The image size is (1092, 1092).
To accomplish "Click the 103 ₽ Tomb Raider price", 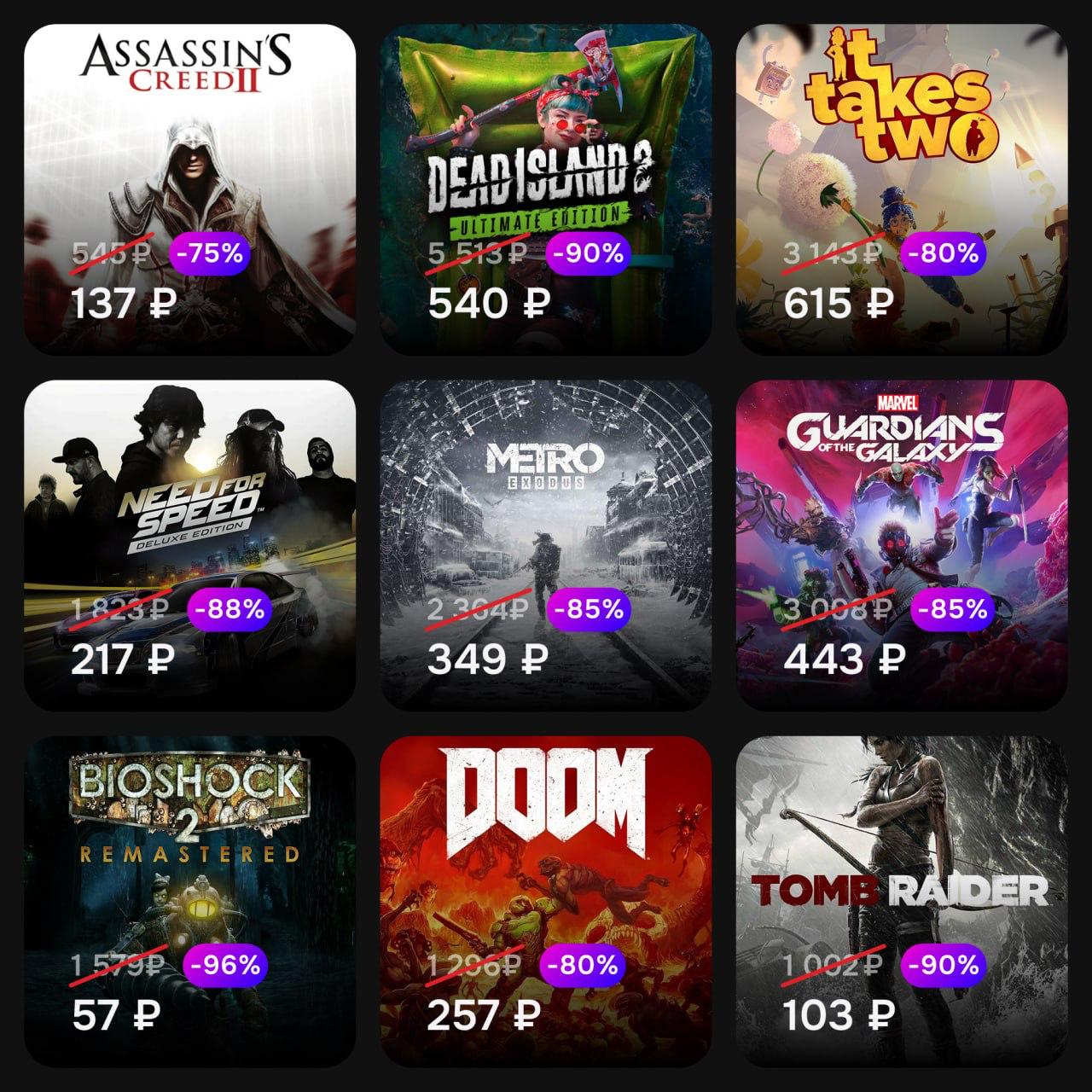I will (x=839, y=1015).
